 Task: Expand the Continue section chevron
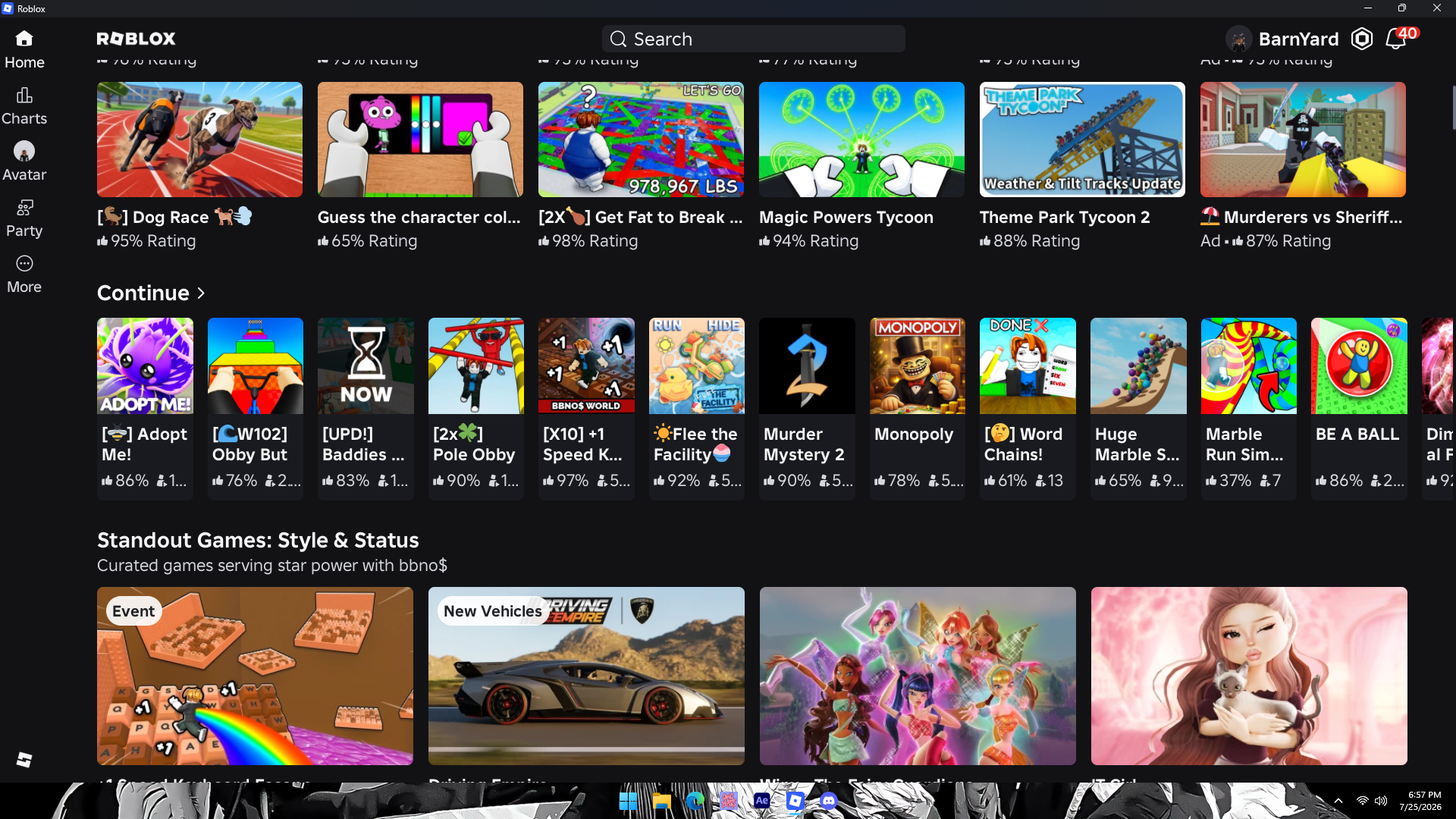(x=201, y=293)
